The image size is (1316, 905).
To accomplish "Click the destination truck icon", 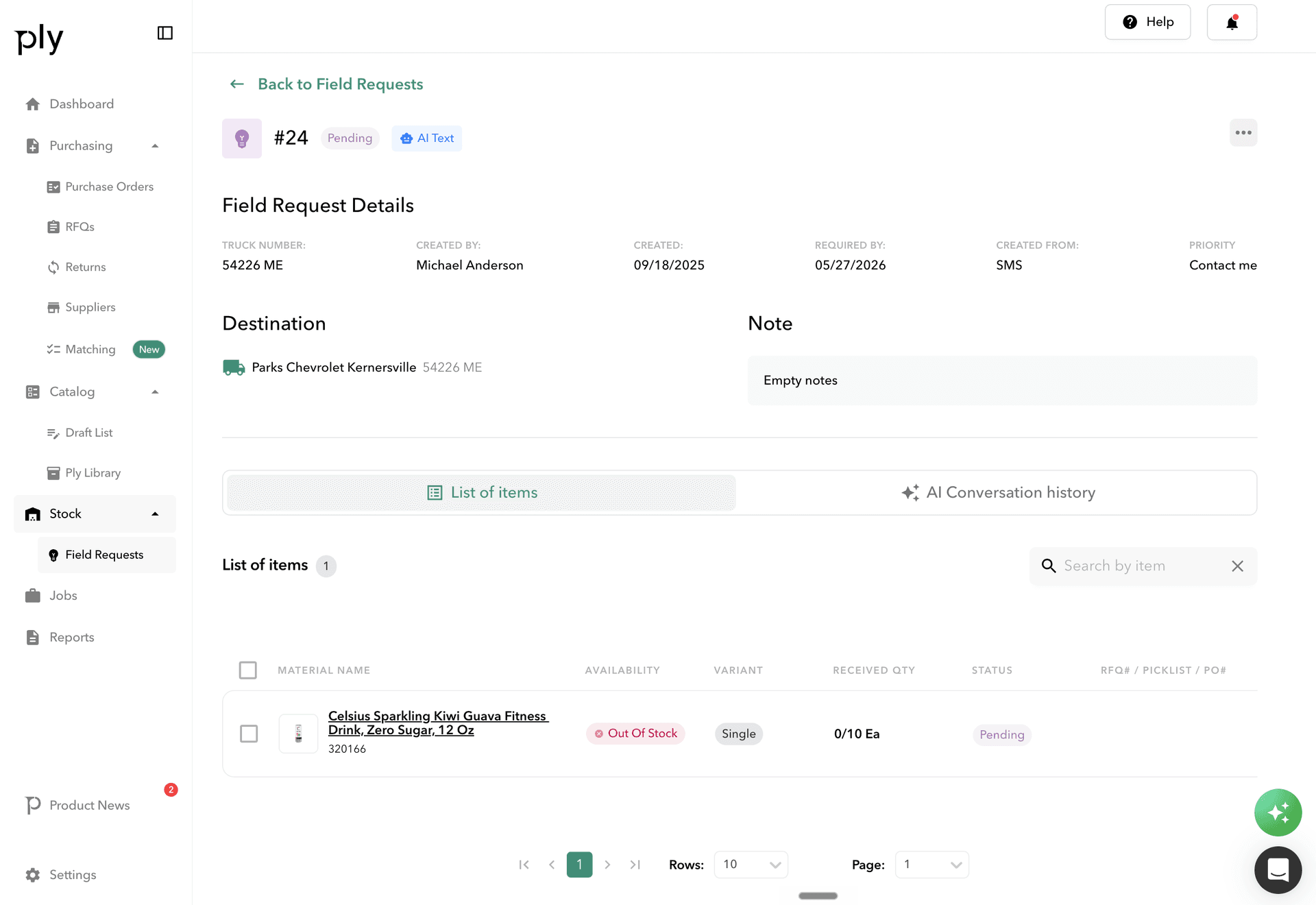I will [234, 367].
